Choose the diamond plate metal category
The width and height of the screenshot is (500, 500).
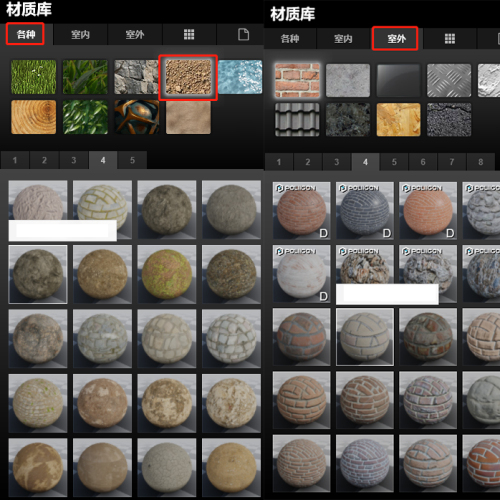(x=449, y=80)
